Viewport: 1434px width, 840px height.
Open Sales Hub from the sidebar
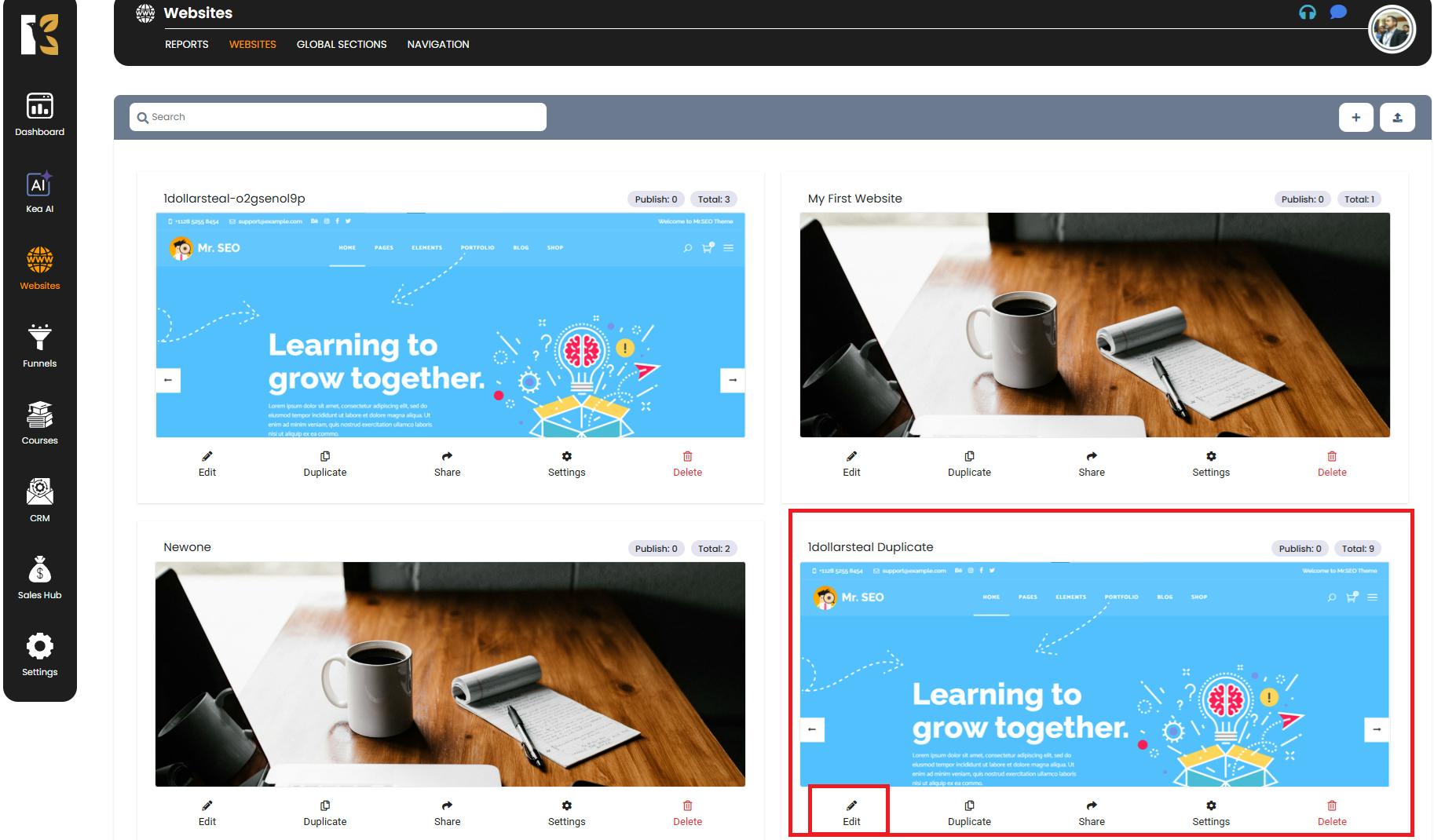pos(39,578)
